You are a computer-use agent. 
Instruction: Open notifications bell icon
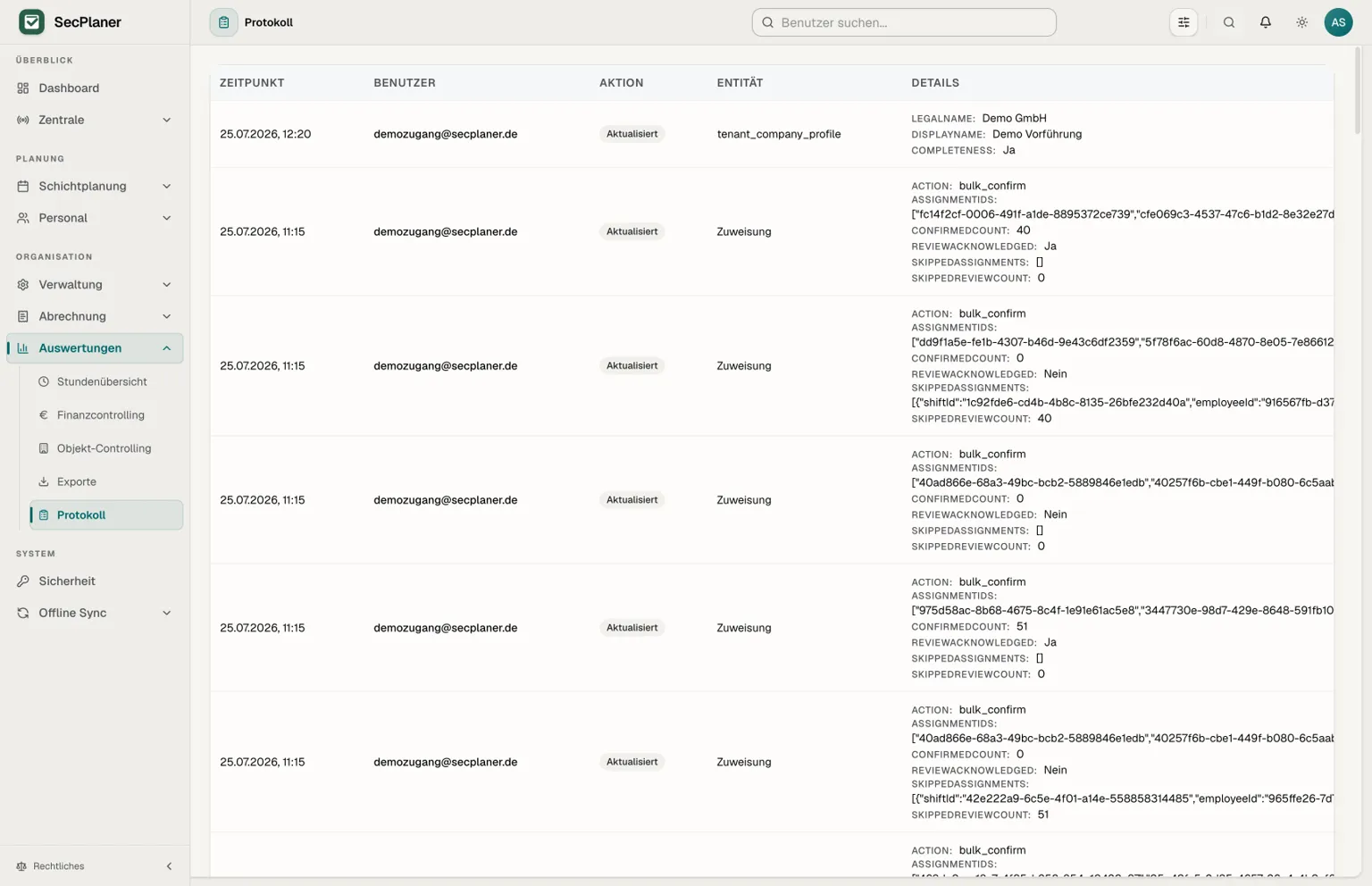[x=1266, y=22]
